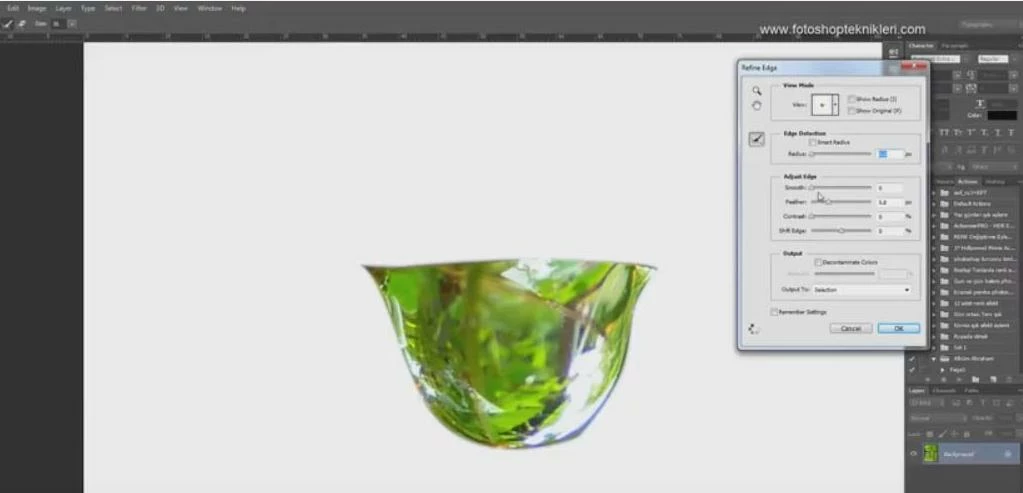
Task: Open the Edit menu
Action: pyautogui.click(x=13, y=8)
